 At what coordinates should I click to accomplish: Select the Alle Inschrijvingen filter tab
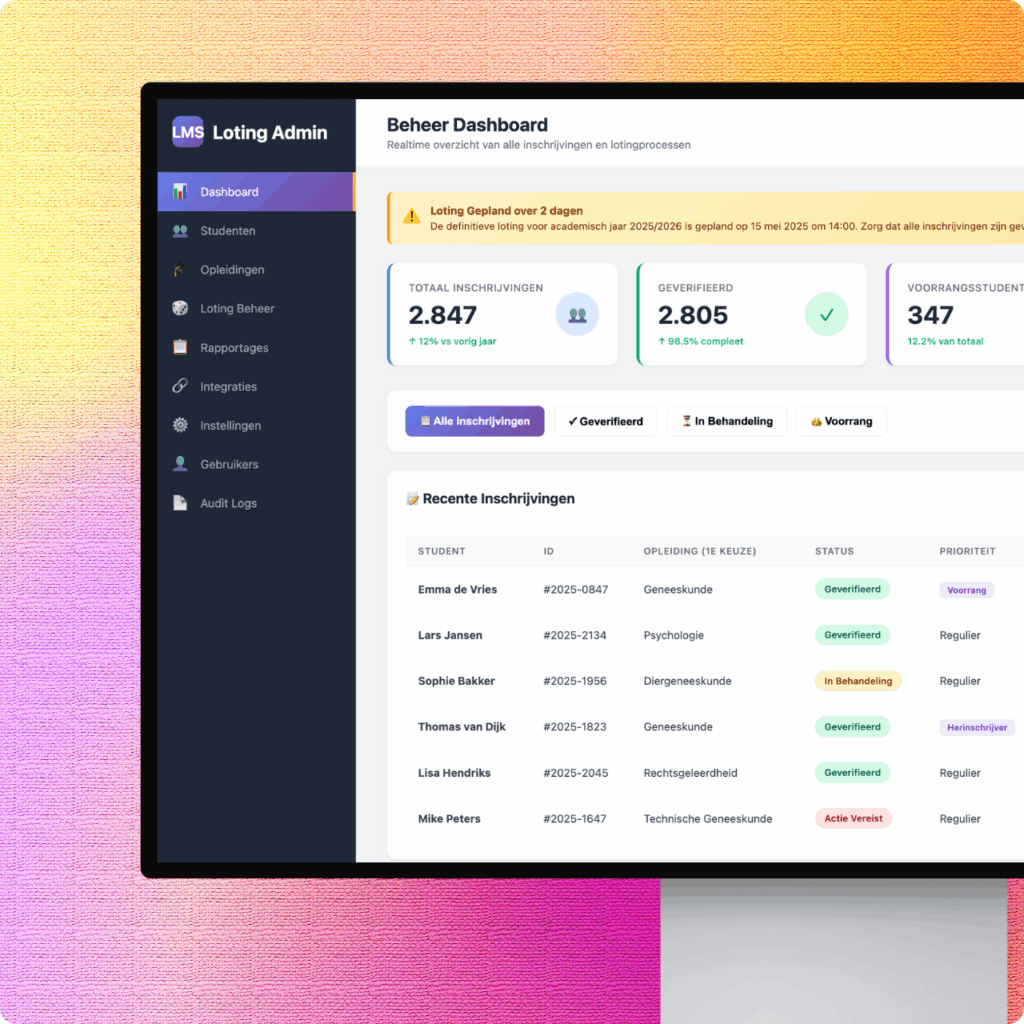474,421
